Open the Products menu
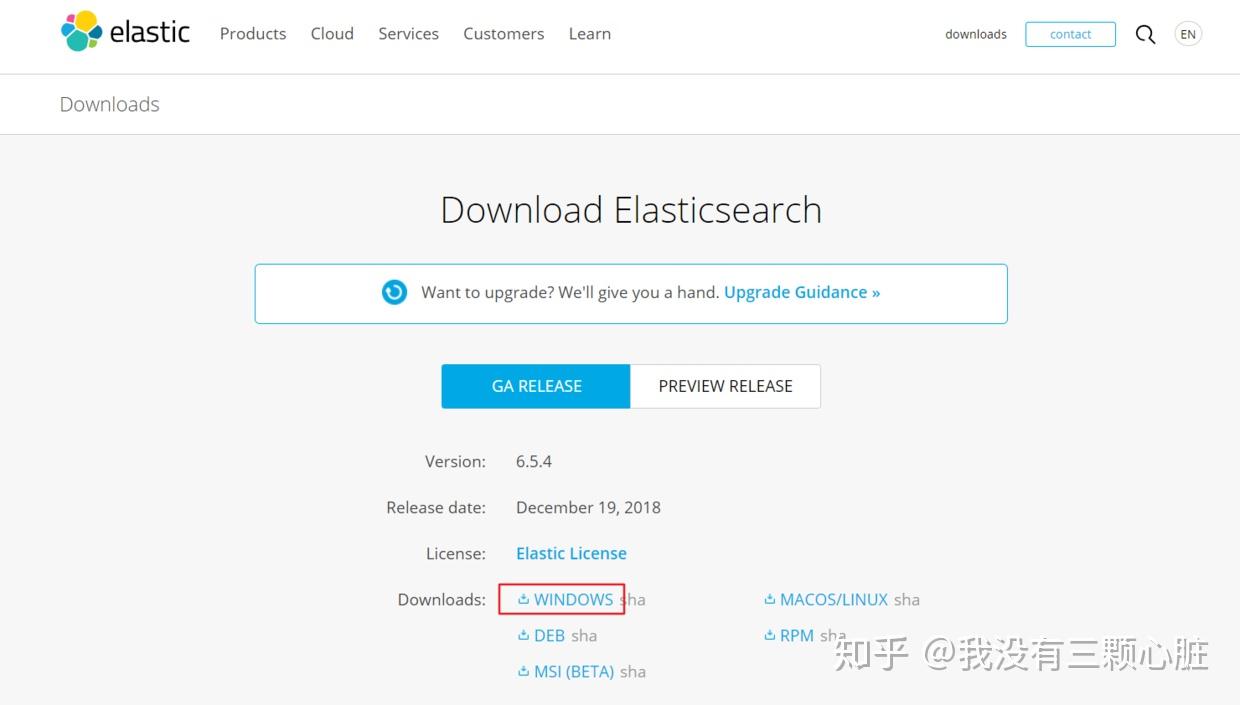Viewport: 1240px width, 705px height. click(x=252, y=33)
